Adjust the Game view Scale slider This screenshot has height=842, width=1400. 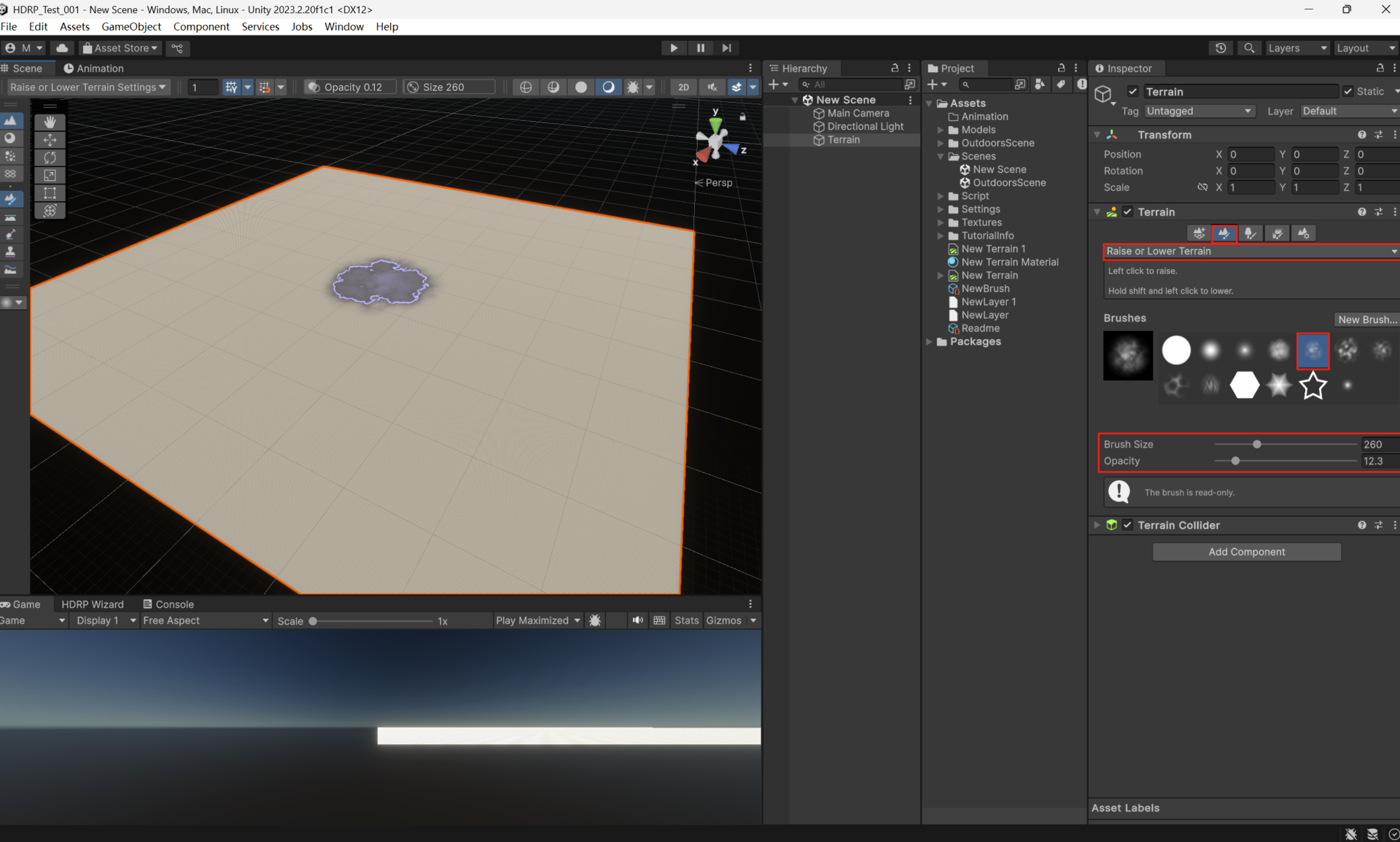click(x=313, y=621)
